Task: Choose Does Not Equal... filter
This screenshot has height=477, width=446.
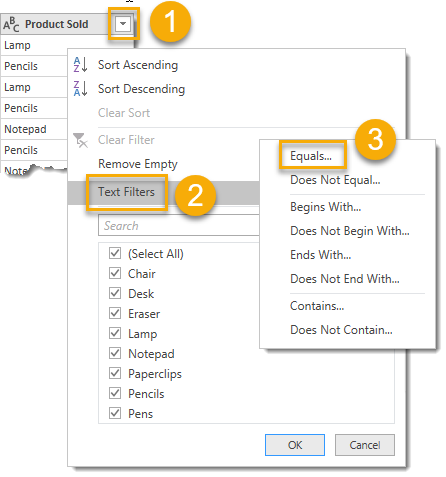Action: (x=335, y=180)
